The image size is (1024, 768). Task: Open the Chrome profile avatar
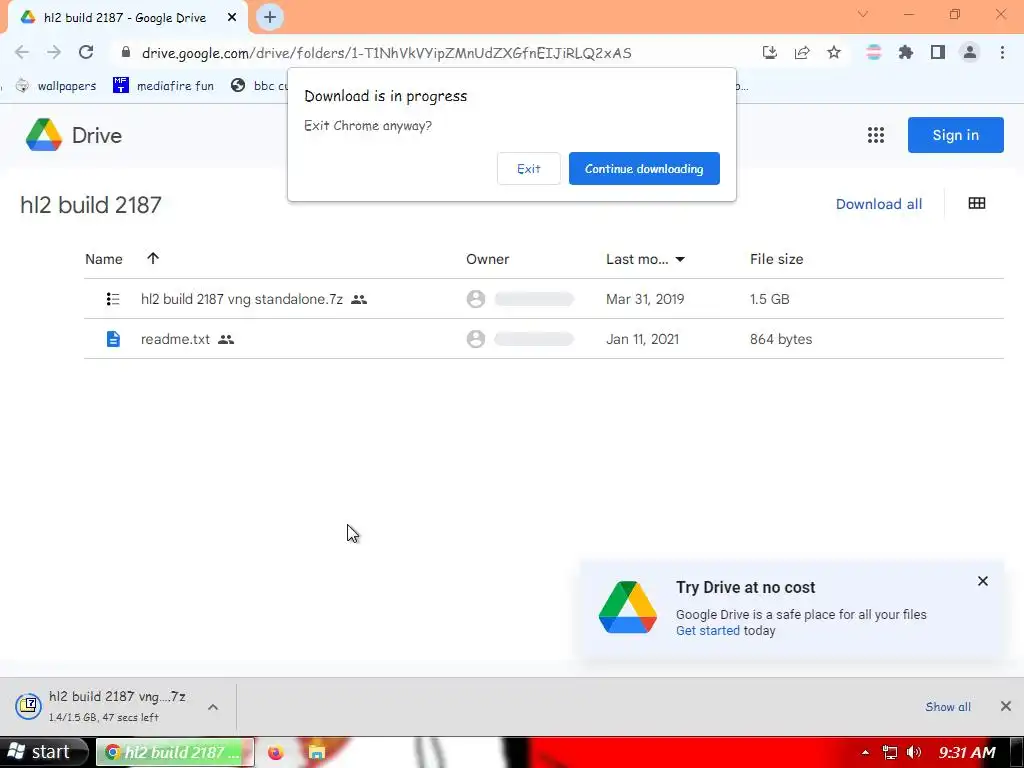pos(970,52)
